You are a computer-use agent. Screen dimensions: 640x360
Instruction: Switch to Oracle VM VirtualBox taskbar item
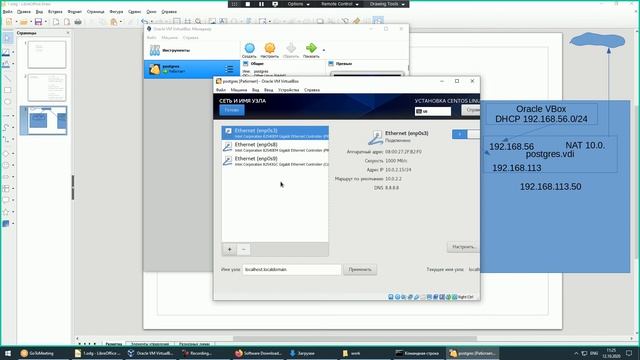click(150, 353)
